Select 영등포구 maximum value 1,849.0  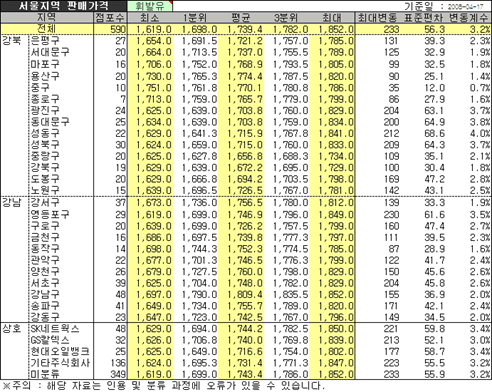pyautogui.click(x=336, y=215)
